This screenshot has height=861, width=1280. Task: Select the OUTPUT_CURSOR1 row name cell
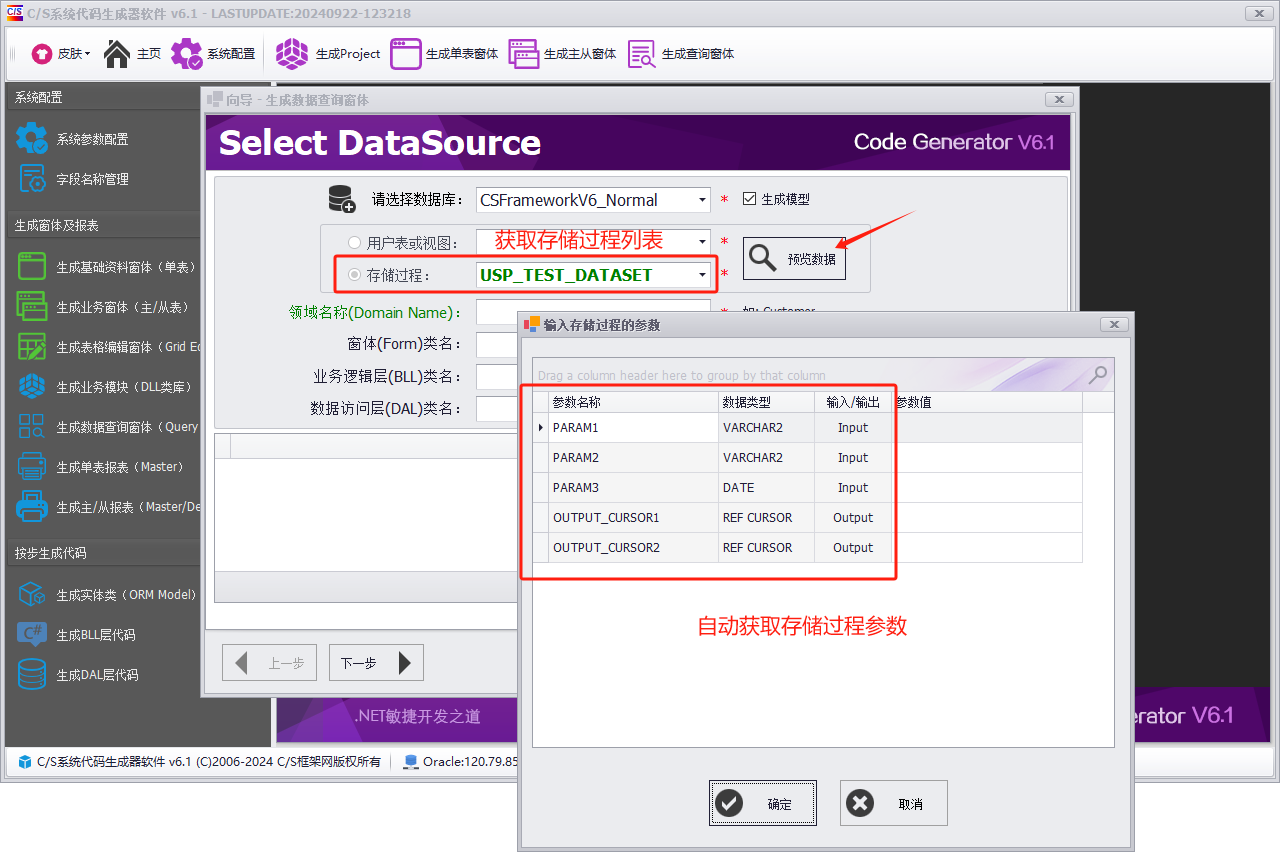633,517
